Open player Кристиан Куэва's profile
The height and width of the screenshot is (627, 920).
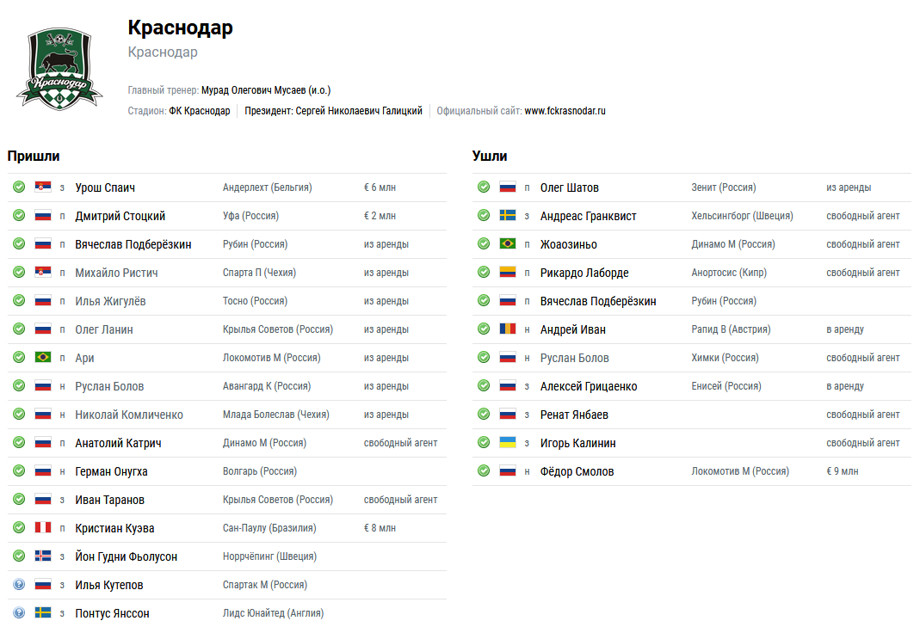(x=114, y=528)
